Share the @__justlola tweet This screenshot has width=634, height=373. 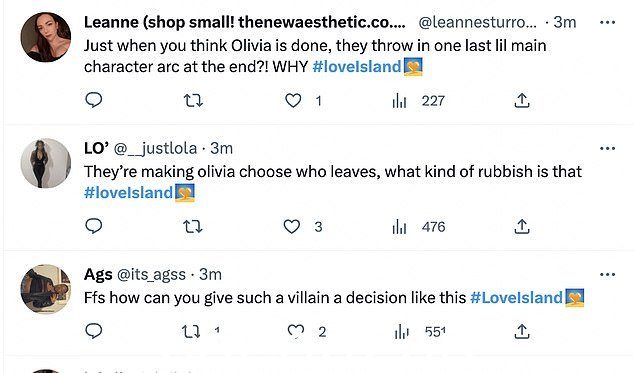coord(522,227)
